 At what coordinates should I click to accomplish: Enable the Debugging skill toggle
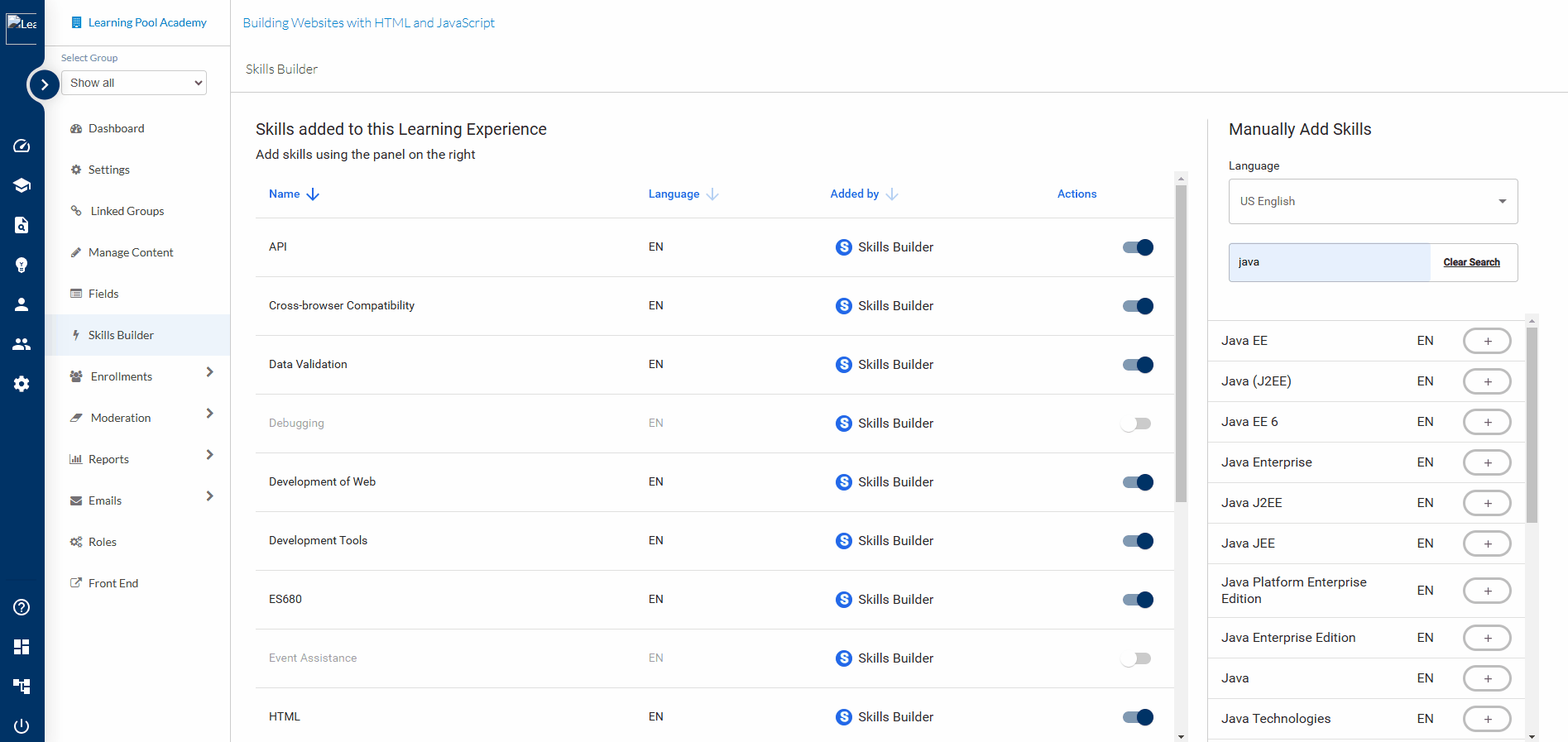point(1136,424)
